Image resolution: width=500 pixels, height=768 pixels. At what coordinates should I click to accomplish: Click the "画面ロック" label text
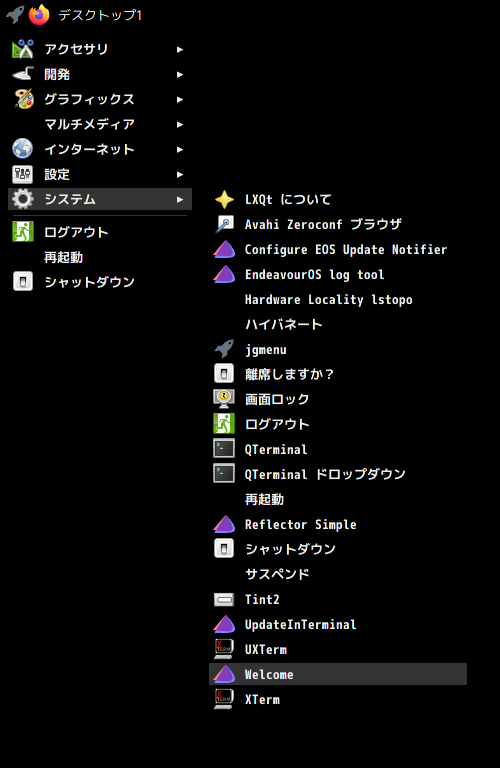pyautogui.click(x=277, y=400)
